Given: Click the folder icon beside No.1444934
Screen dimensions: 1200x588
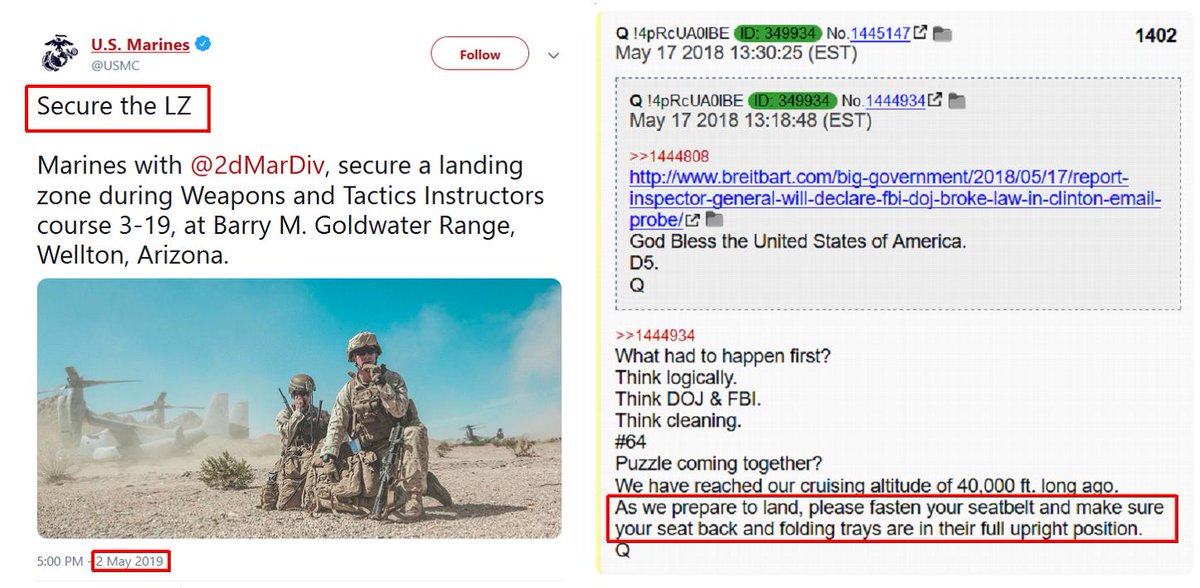Looking at the screenshot, I should [x=957, y=100].
